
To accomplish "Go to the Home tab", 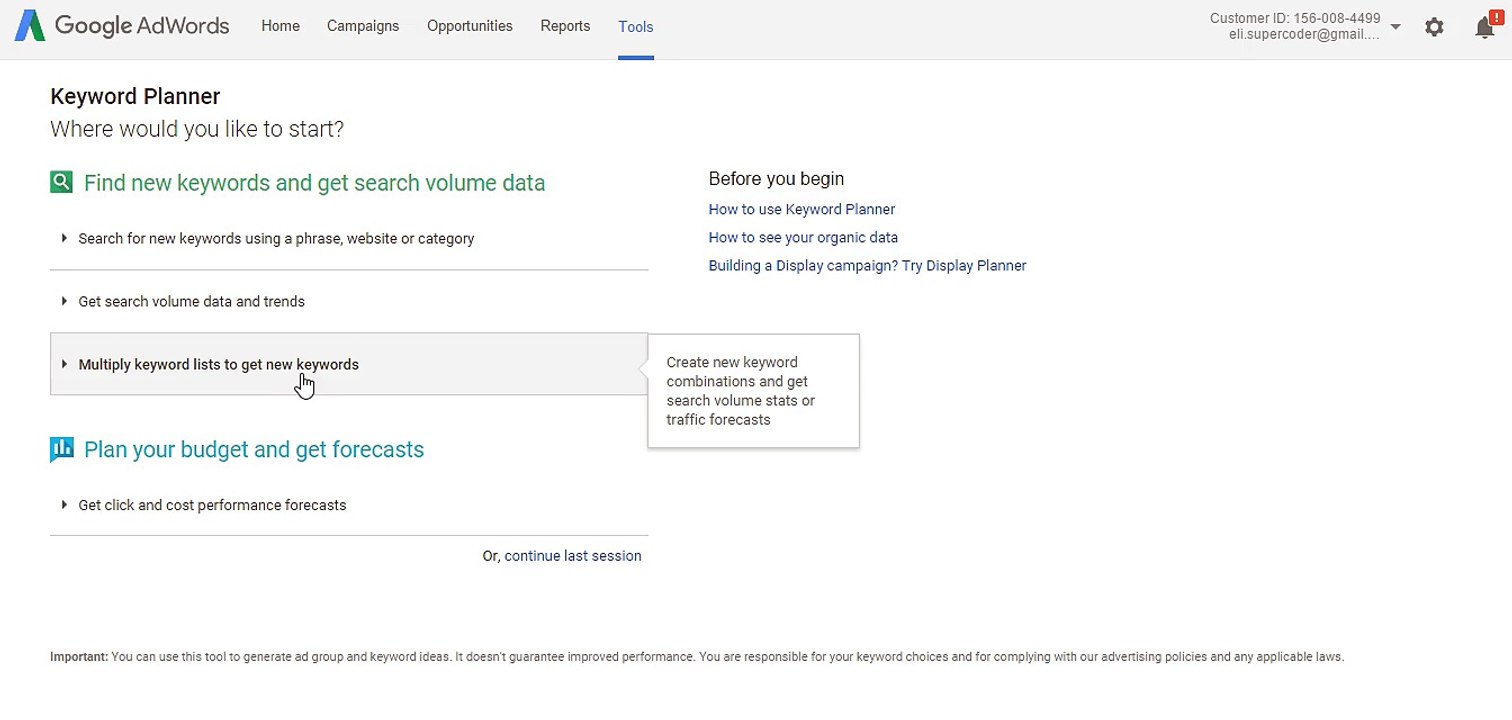I will [x=280, y=26].
